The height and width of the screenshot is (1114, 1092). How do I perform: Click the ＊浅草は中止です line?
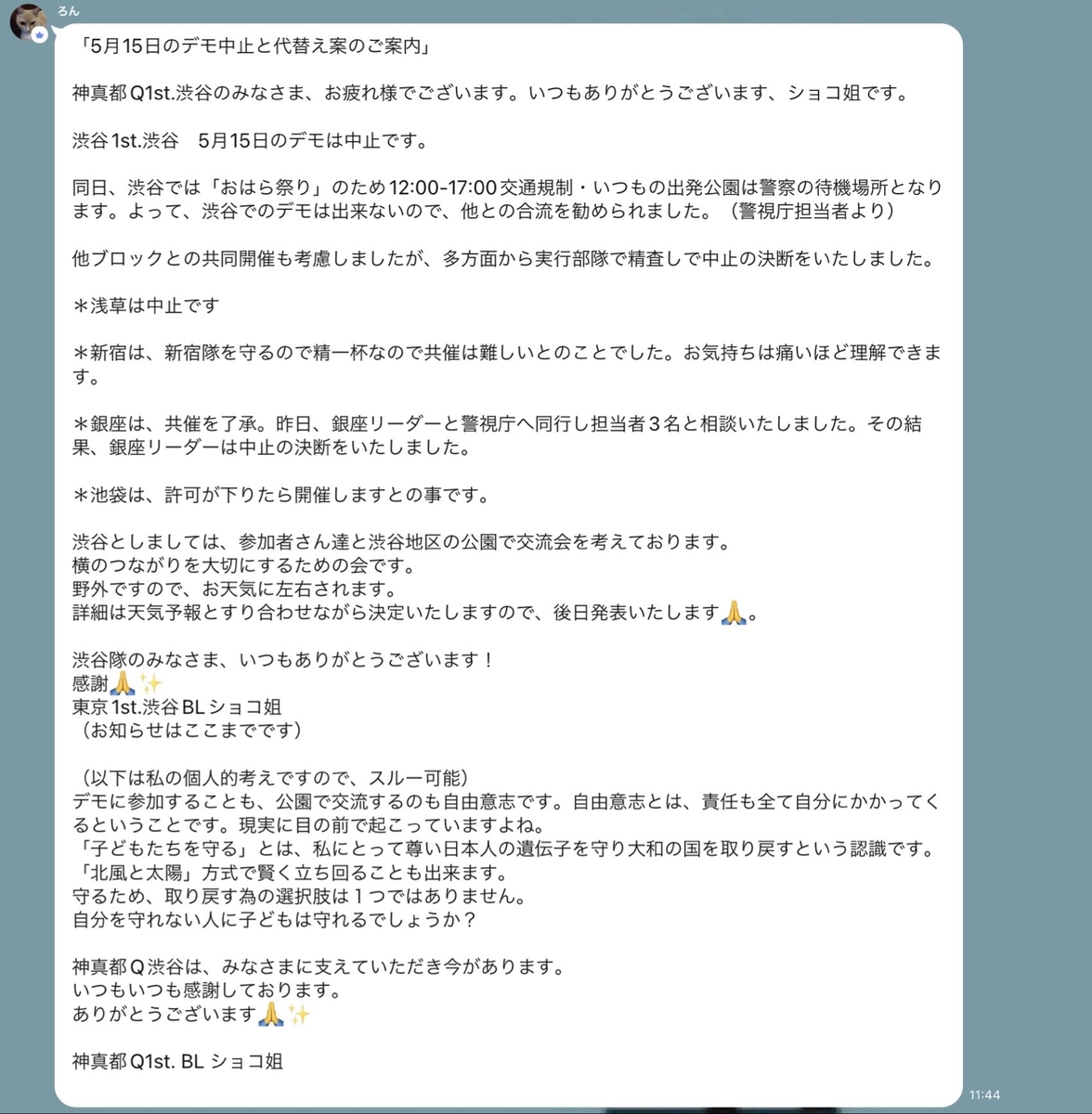pyautogui.click(x=146, y=305)
